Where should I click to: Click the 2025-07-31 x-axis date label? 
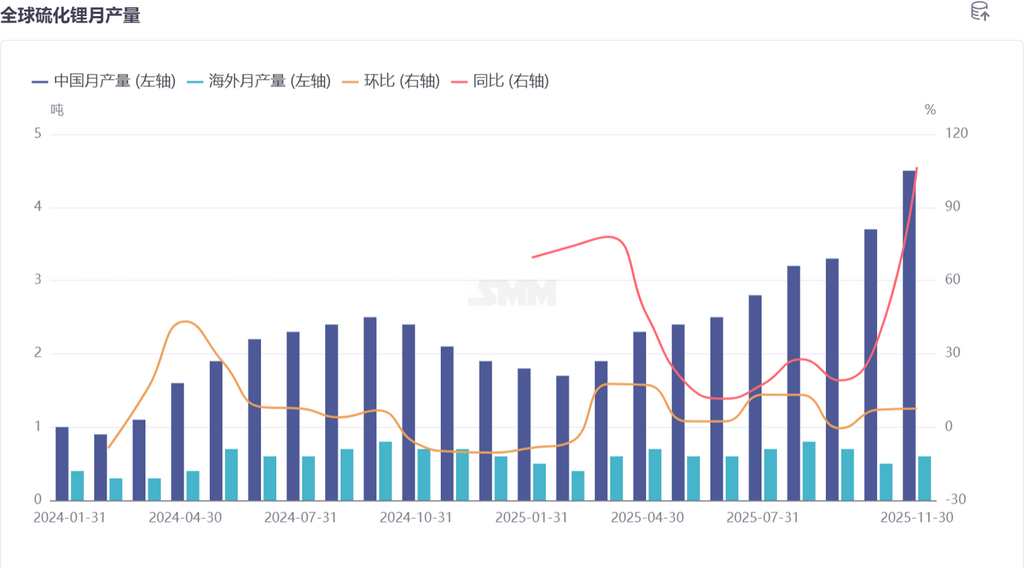pyautogui.click(x=762, y=517)
